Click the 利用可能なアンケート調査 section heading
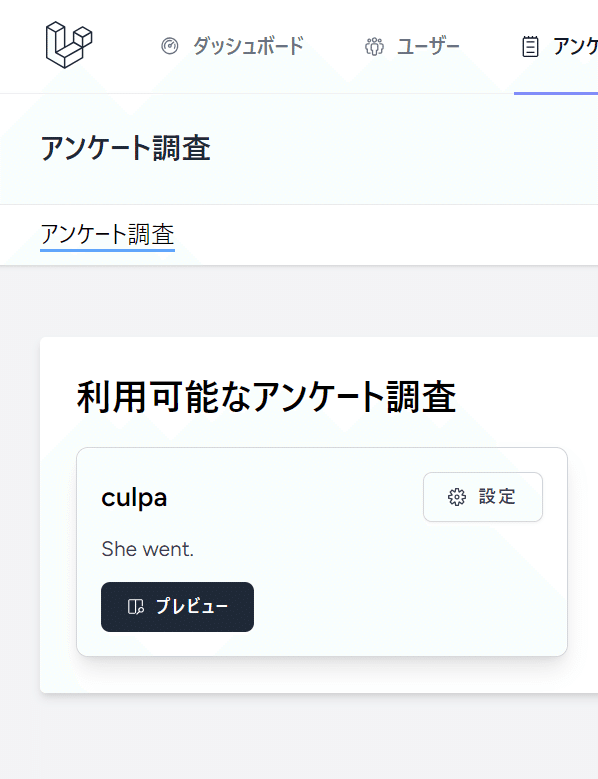598x779 pixels. [266, 397]
